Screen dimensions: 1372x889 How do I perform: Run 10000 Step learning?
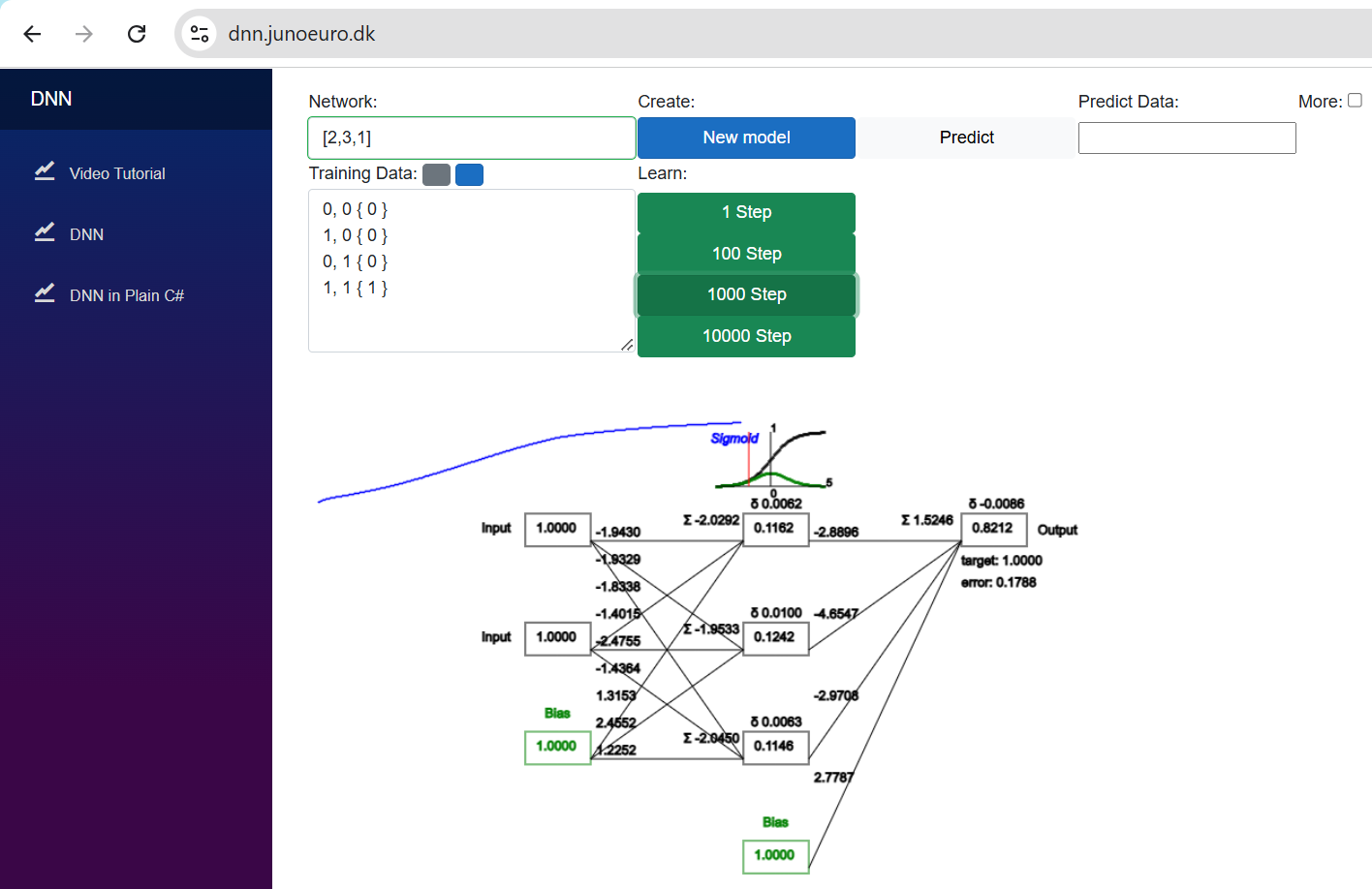coord(746,336)
